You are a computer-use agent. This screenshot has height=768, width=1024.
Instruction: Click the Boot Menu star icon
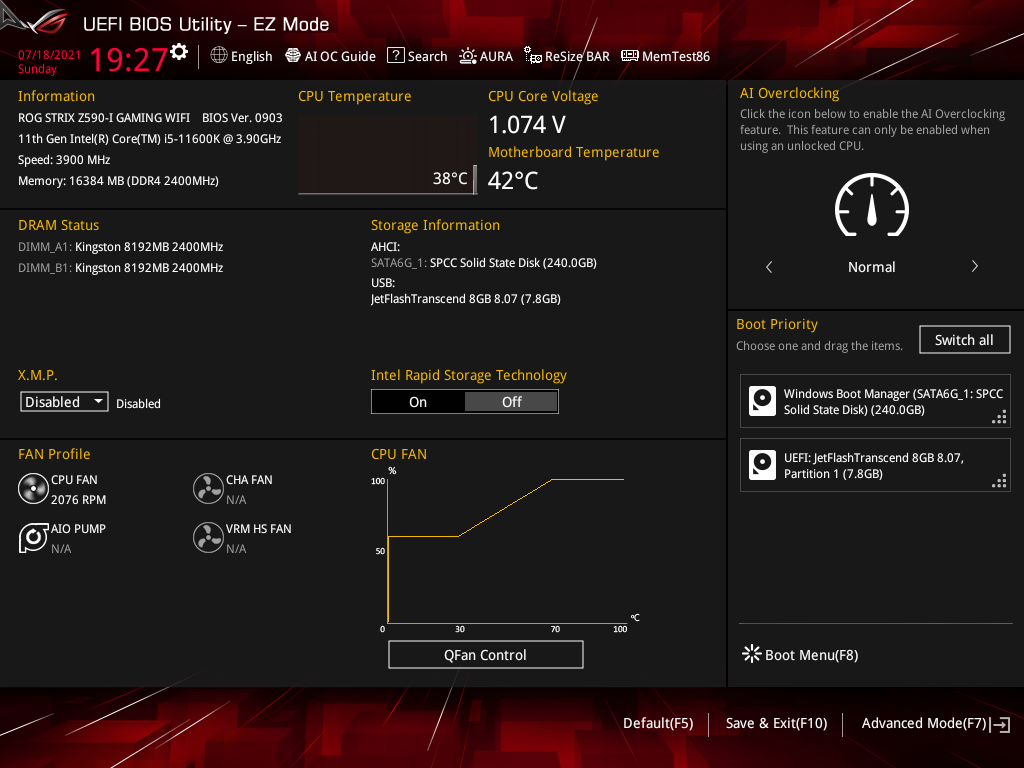click(752, 654)
